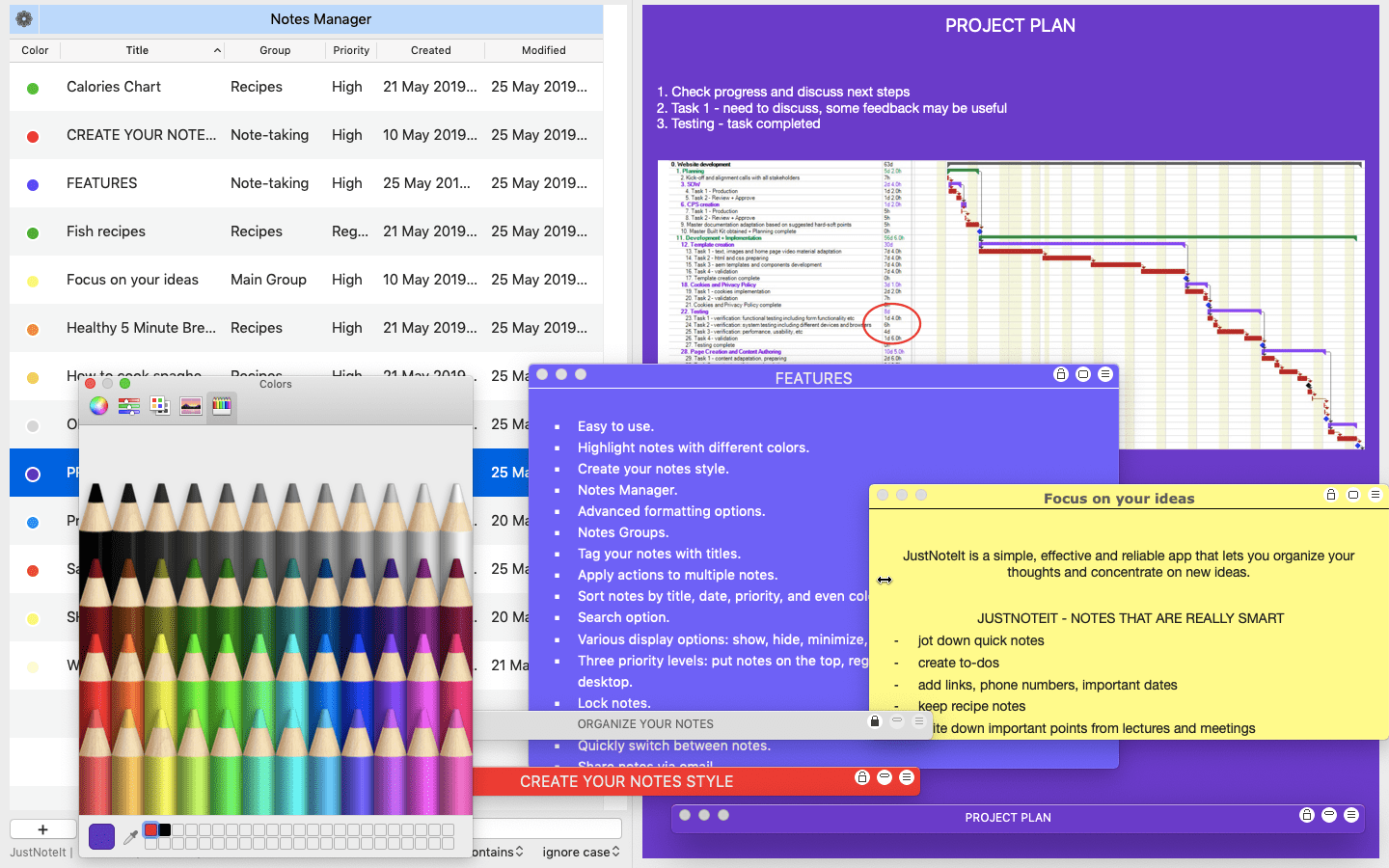This screenshot has width=1389, height=868.
Task: Open the Color Wheel view in Colors panel
Action: tap(97, 406)
